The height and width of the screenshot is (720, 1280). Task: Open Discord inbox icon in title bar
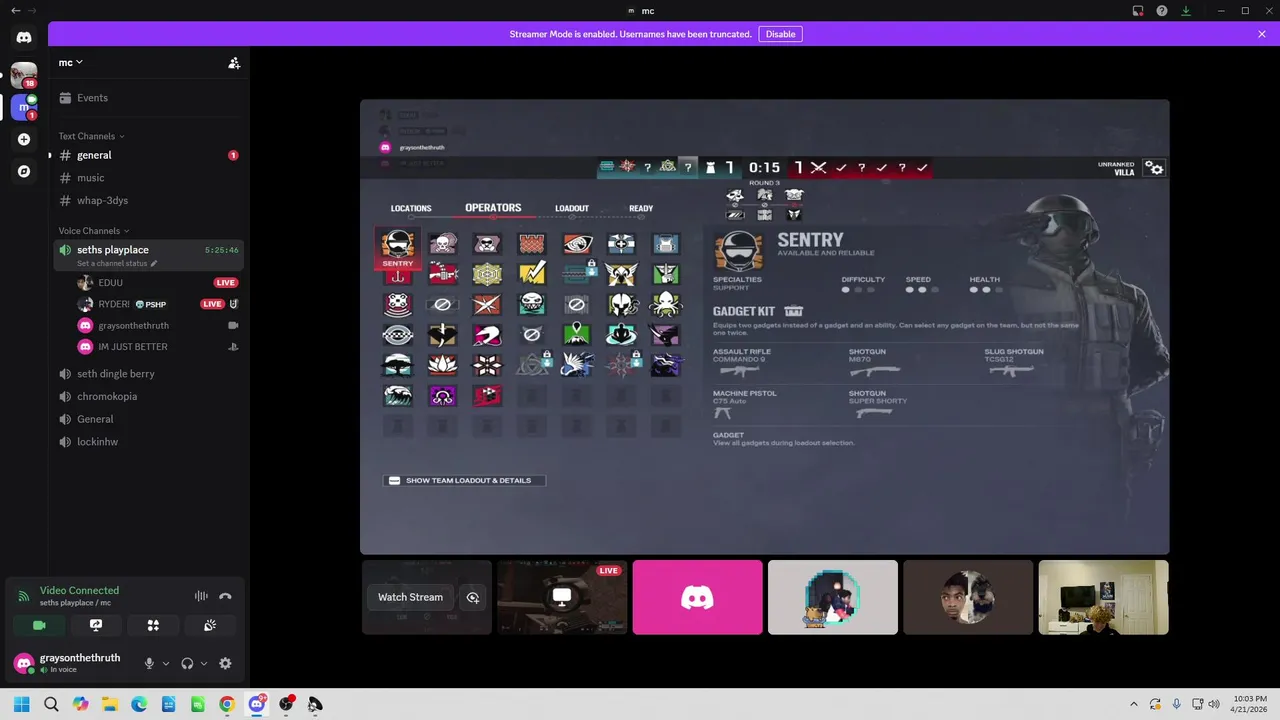pyautogui.click(x=1138, y=11)
